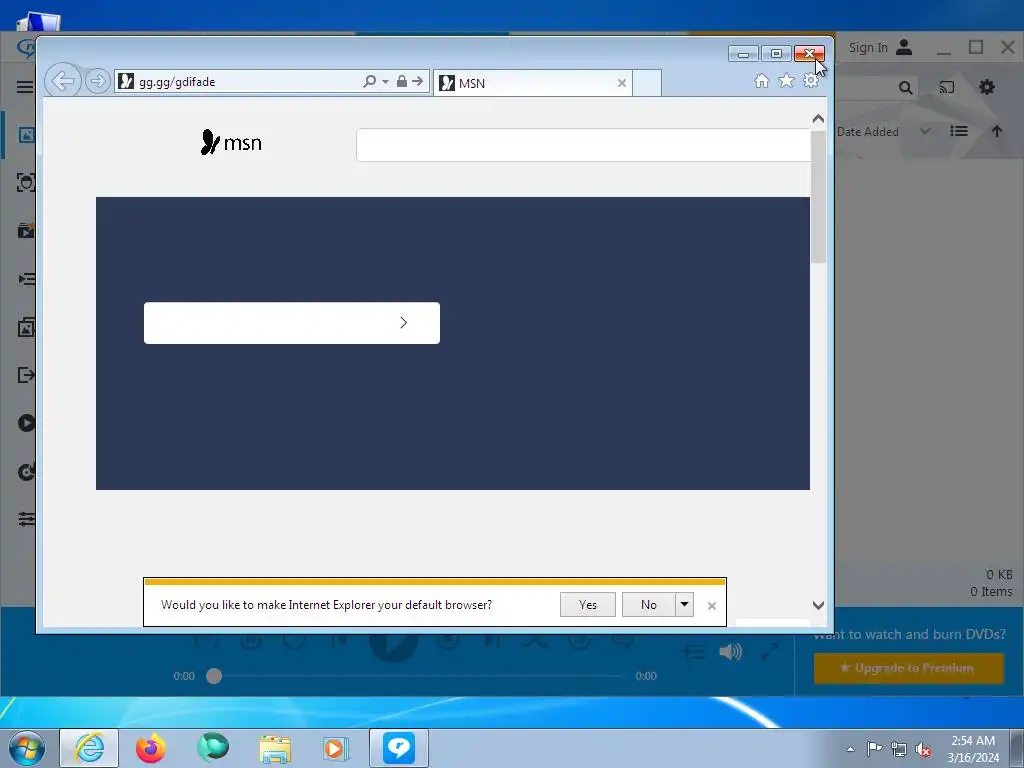Screen dimensions: 1024x768
Task: Dismiss the default browser notification bar
Action: click(712, 606)
